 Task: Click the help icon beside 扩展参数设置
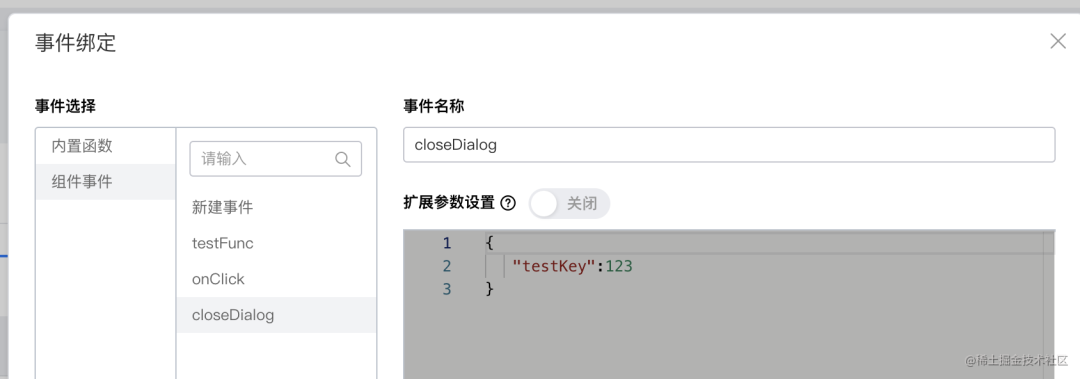pyautogui.click(x=508, y=203)
